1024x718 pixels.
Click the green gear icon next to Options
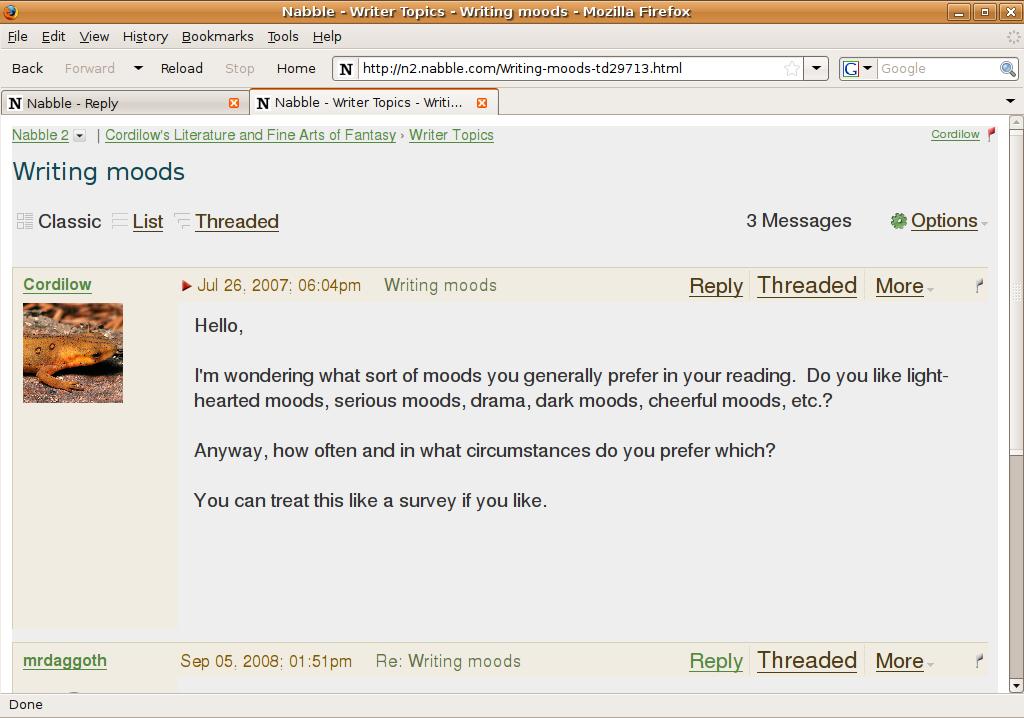[x=898, y=221]
